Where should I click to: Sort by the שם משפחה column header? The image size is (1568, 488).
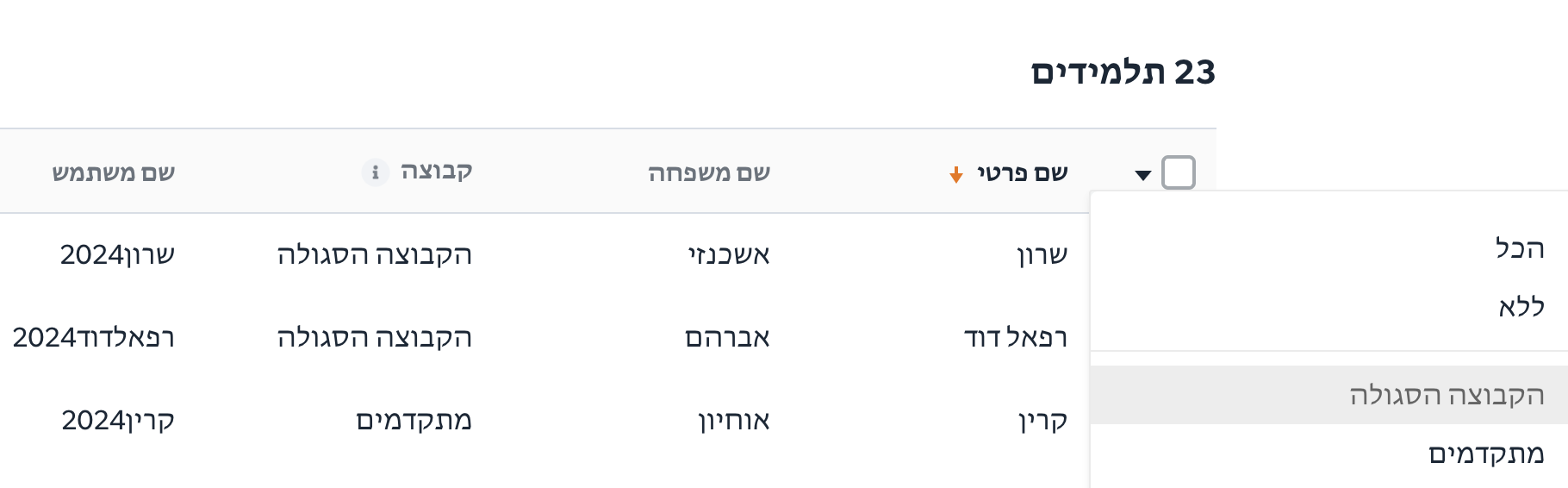[709, 172]
